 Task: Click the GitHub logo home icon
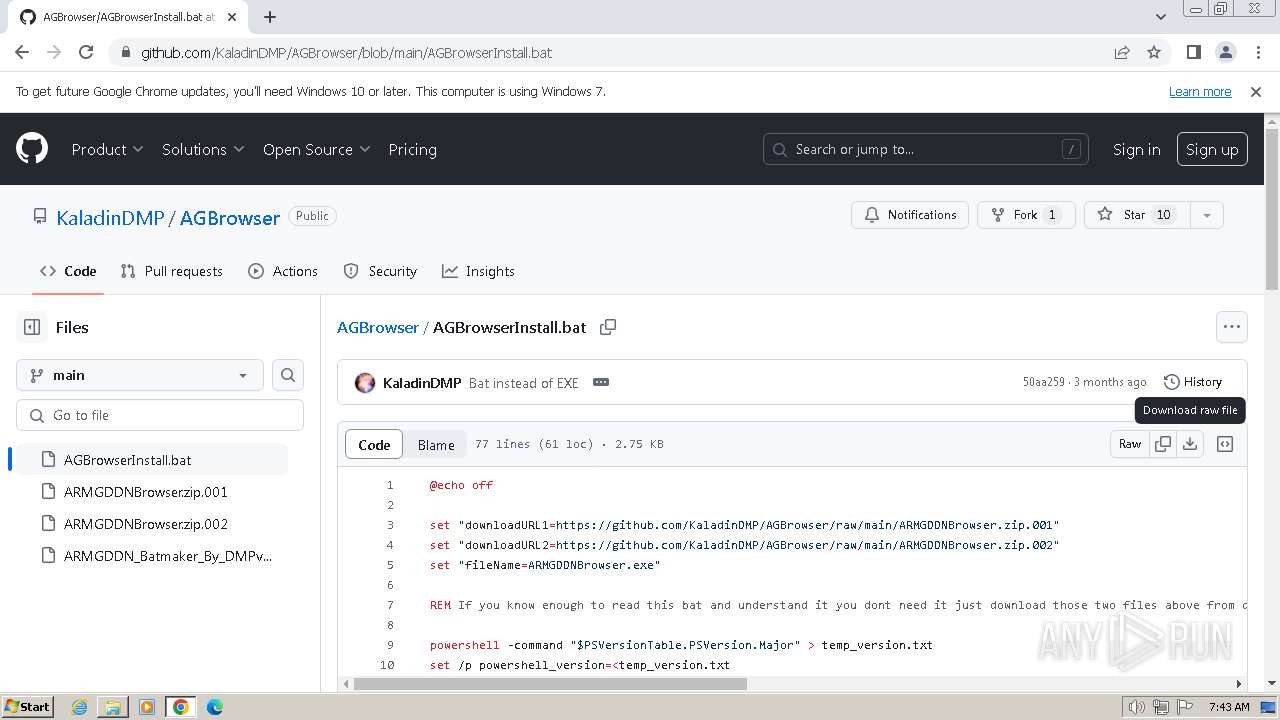click(x=32, y=149)
